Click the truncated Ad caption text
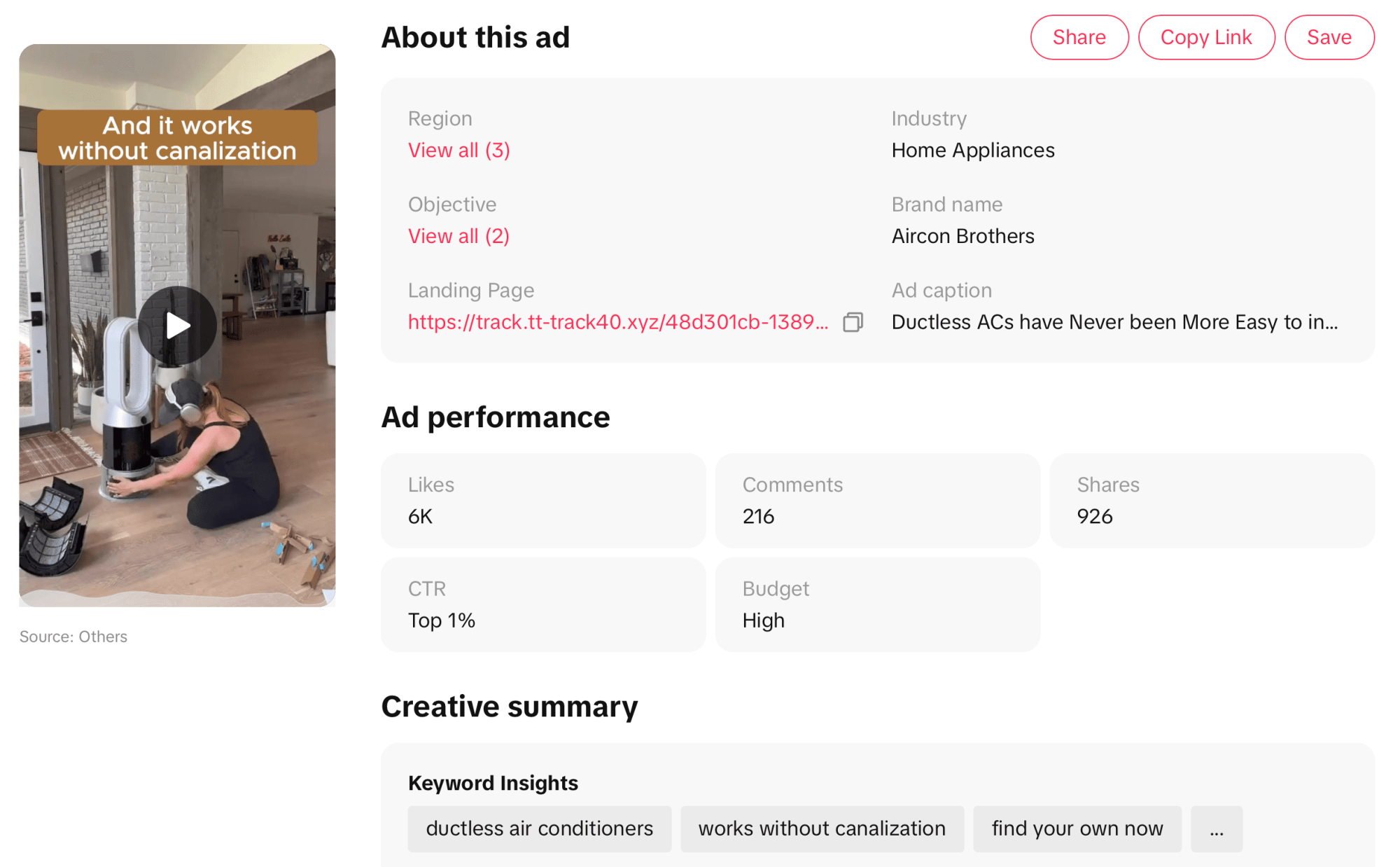The image size is (1400, 867). [1114, 322]
